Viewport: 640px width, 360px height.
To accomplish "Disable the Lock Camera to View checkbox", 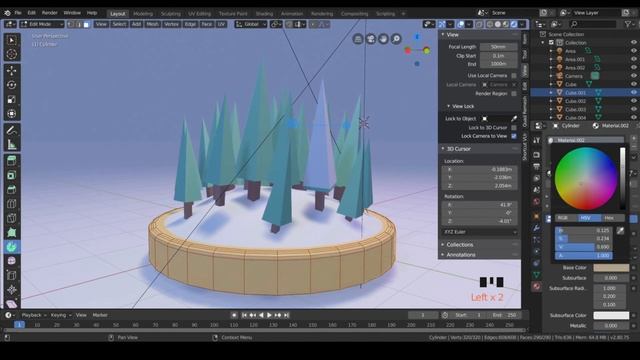I will pyautogui.click(x=514, y=136).
